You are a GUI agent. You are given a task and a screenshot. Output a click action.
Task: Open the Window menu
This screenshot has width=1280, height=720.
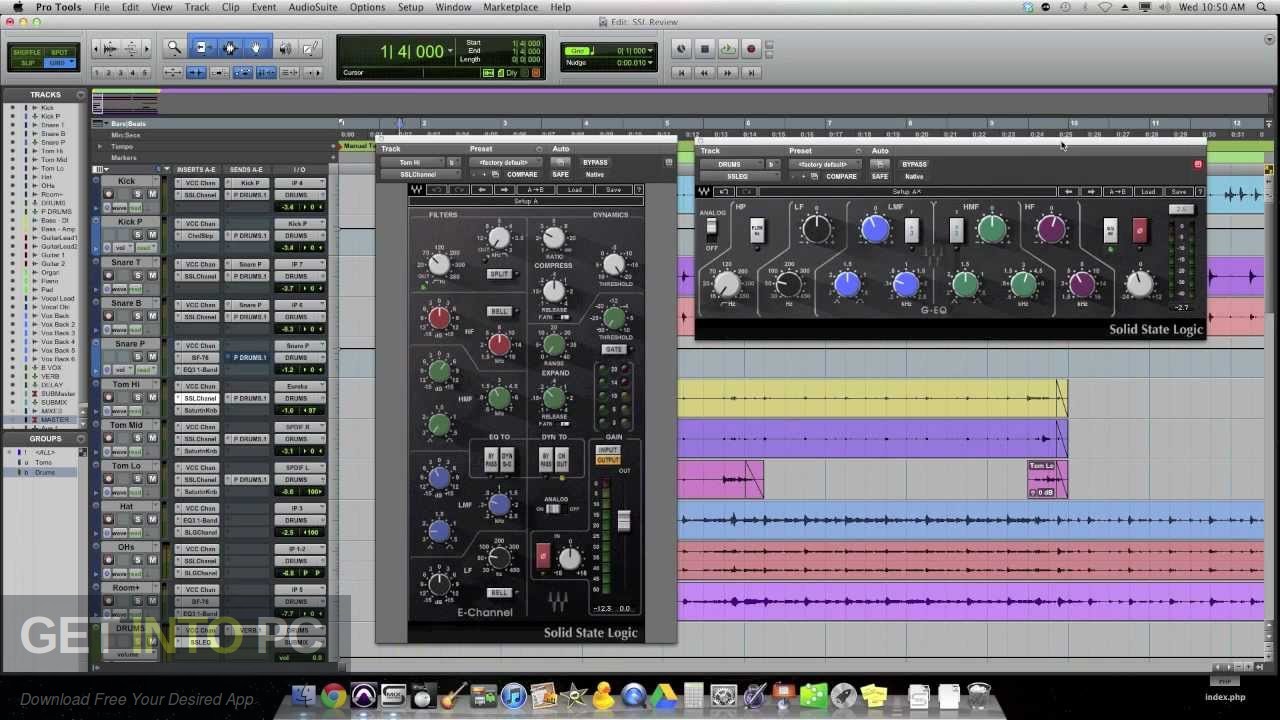(453, 7)
